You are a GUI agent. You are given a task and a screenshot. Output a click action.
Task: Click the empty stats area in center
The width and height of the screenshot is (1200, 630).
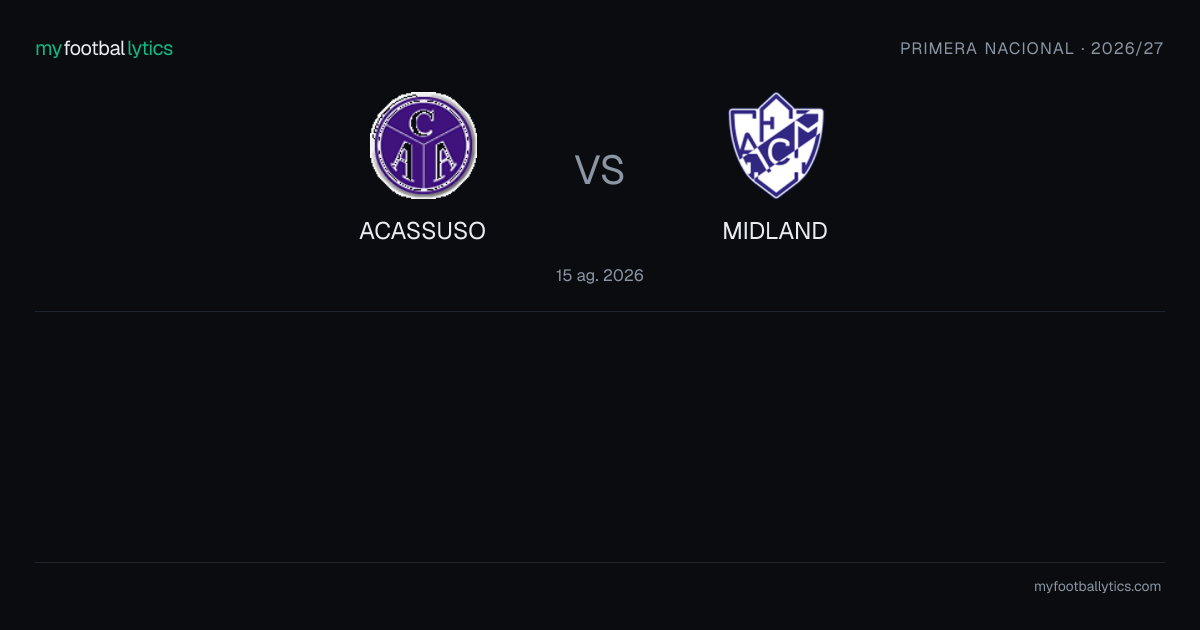(600, 437)
